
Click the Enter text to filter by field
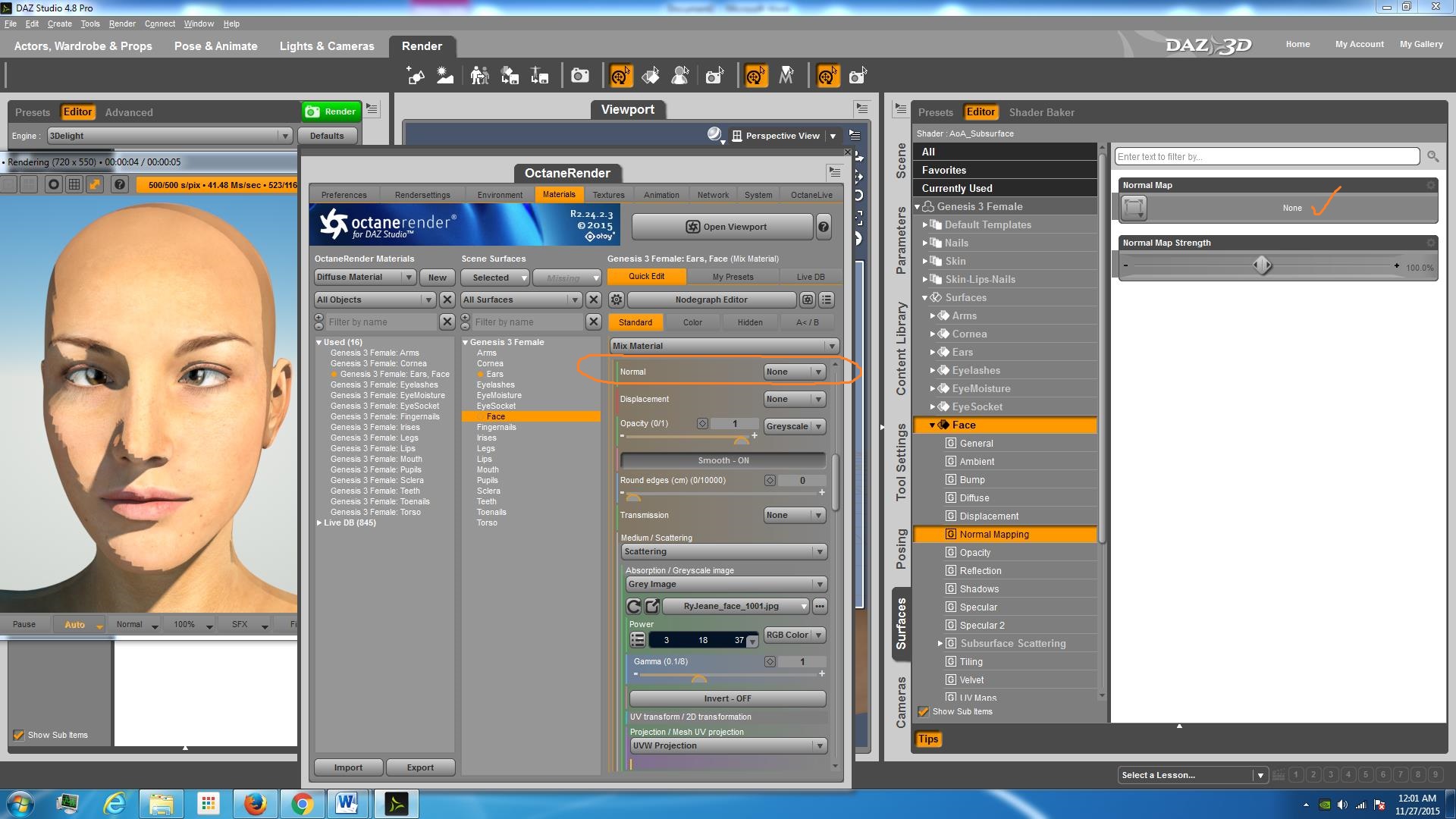click(1266, 157)
